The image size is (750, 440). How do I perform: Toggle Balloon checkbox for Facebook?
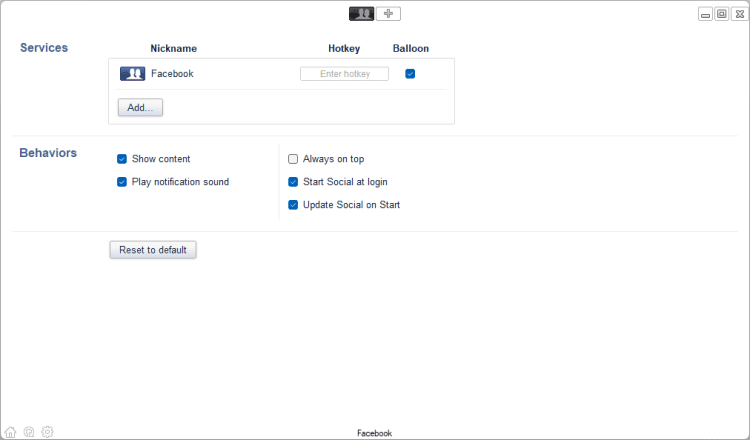tap(410, 74)
